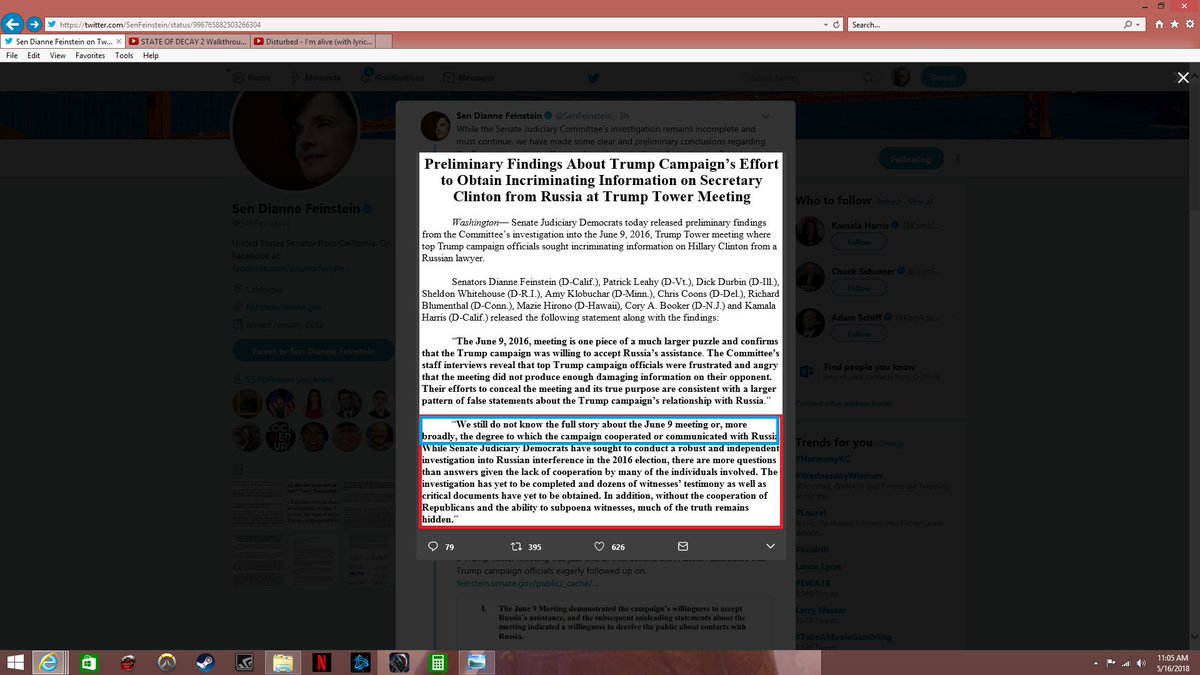
Task: Click the volume speaker tray icon
Action: pos(1139,663)
